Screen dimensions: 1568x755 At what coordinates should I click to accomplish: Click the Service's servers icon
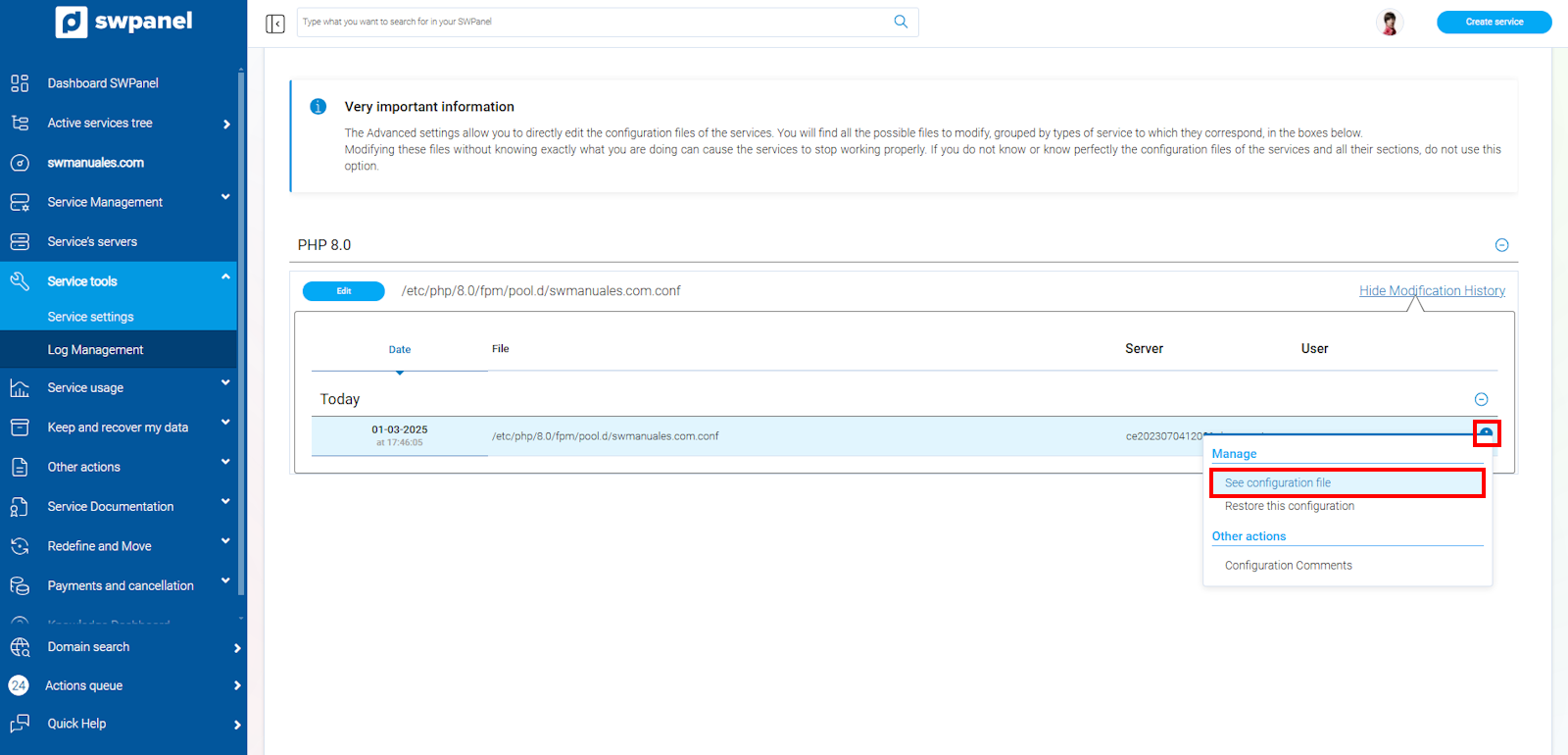pos(20,241)
